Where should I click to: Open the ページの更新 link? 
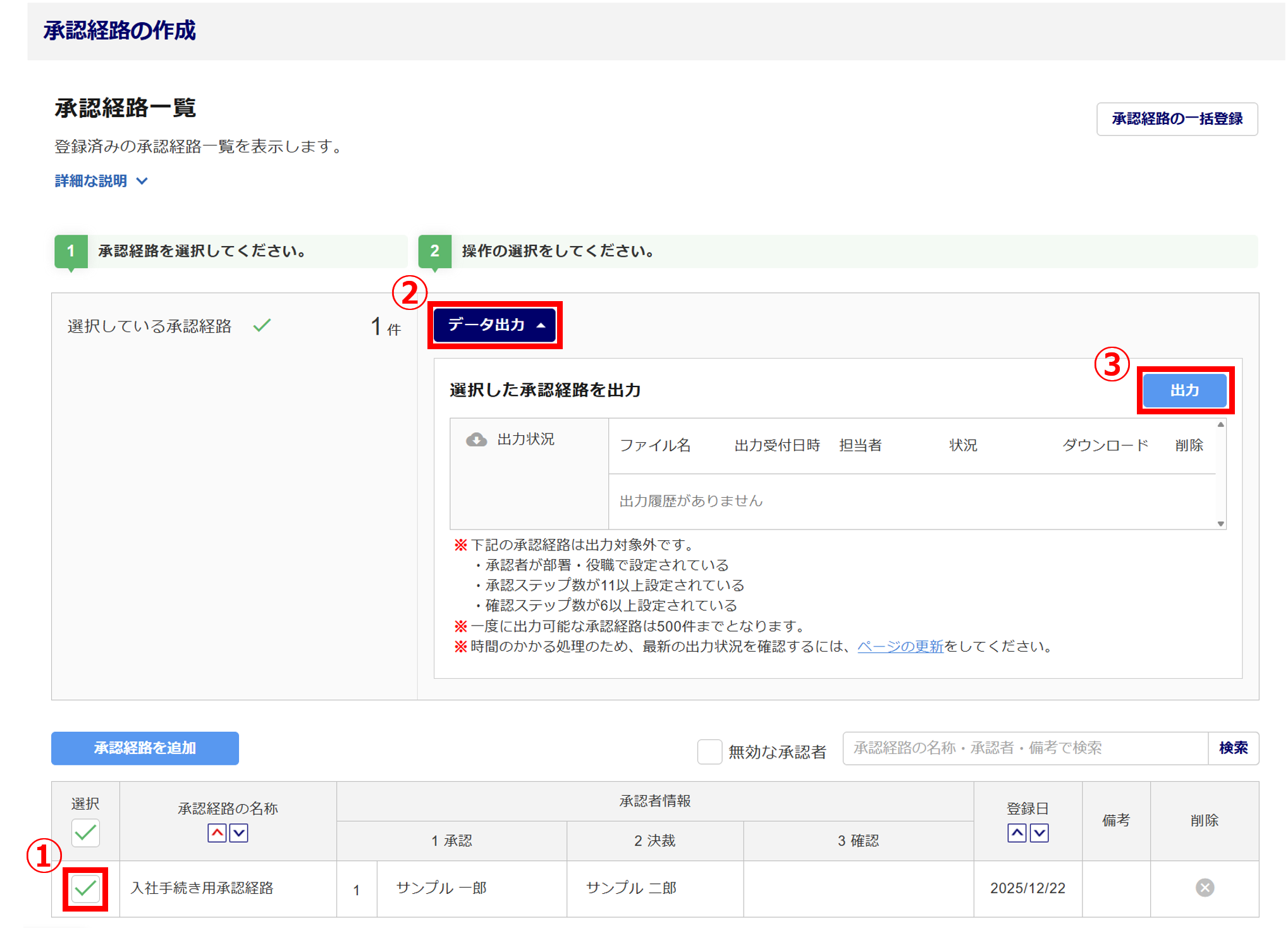(900, 647)
